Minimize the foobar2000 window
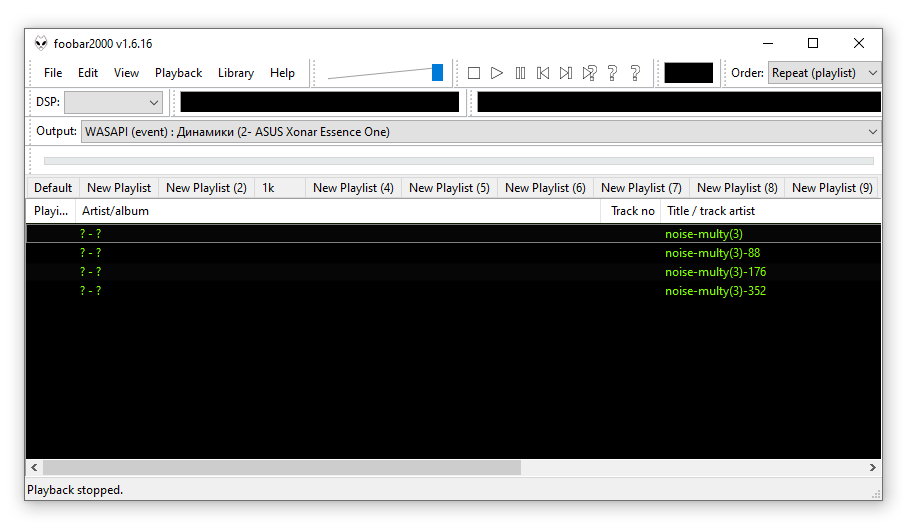Image resolution: width=911 pixels, height=529 pixels. point(768,44)
